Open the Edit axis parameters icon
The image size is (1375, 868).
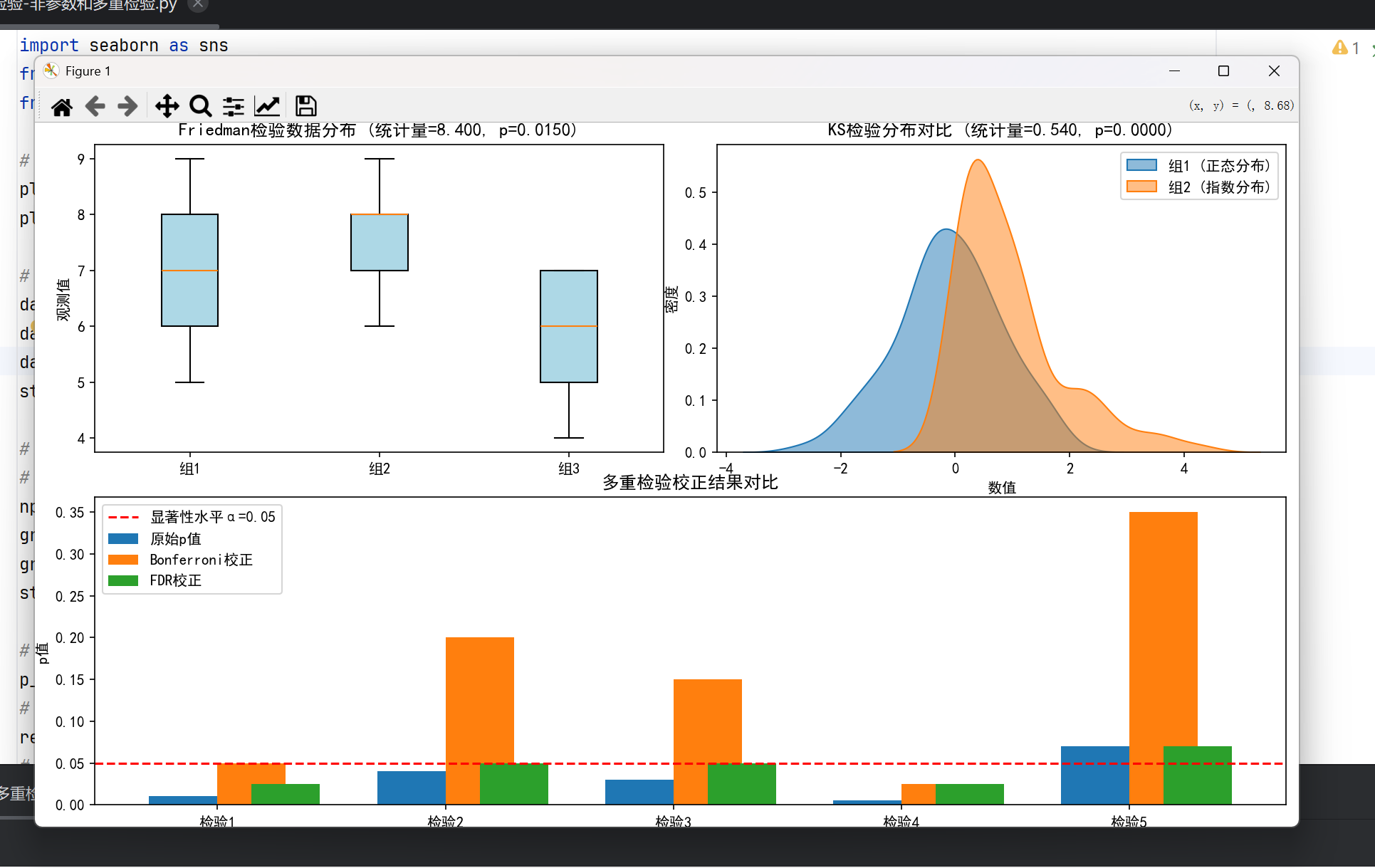[267, 107]
